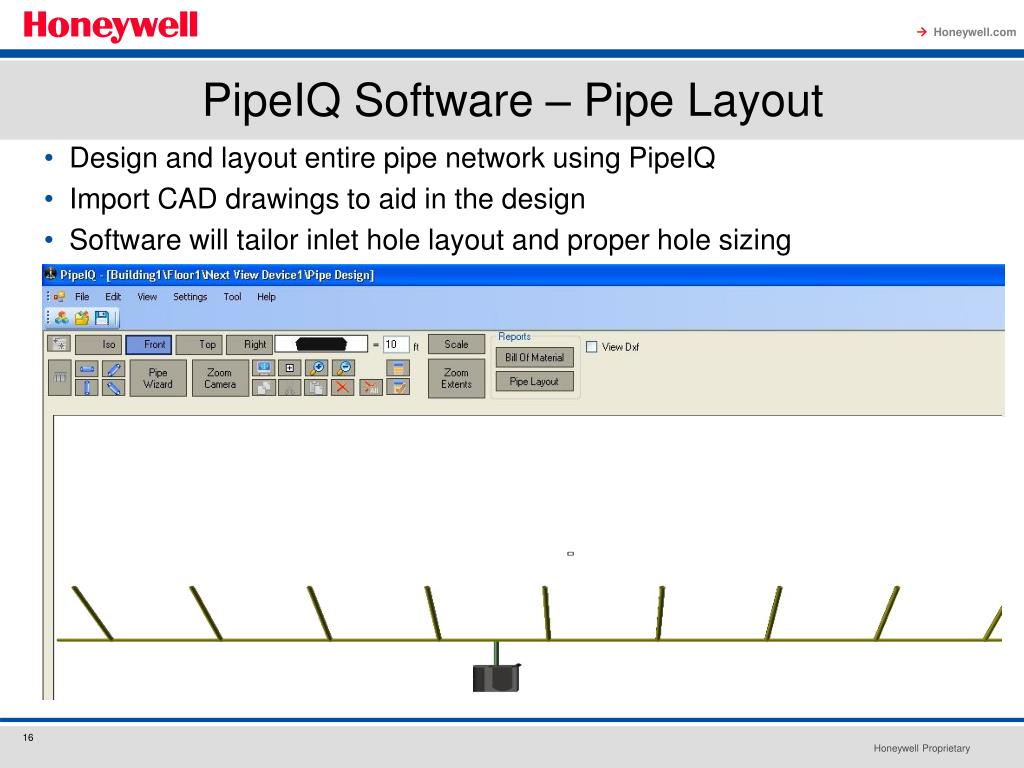Image resolution: width=1024 pixels, height=768 pixels.
Task: Click the selection pointer tool icon
Action: pyautogui.click(x=59, y=344)
